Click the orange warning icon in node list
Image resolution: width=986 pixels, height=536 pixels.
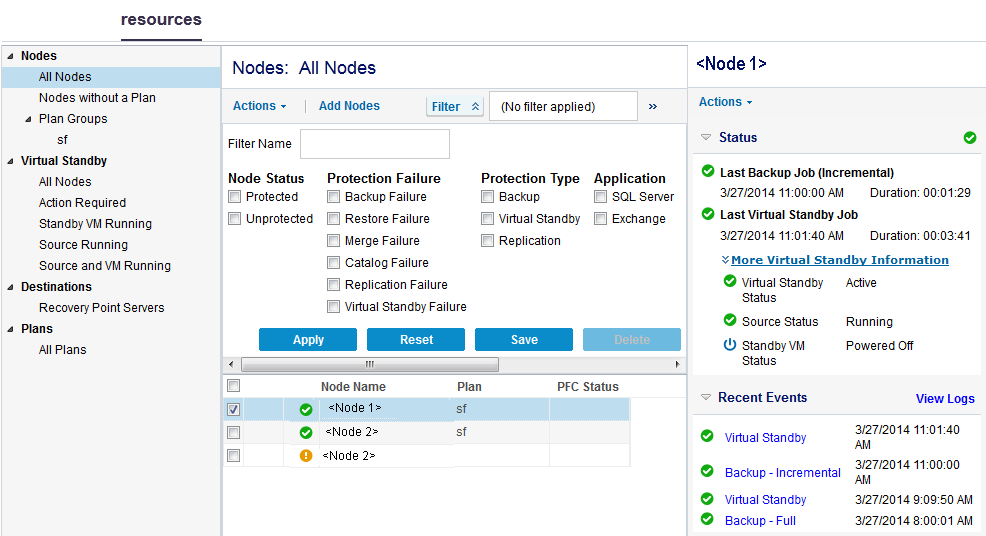306,456
